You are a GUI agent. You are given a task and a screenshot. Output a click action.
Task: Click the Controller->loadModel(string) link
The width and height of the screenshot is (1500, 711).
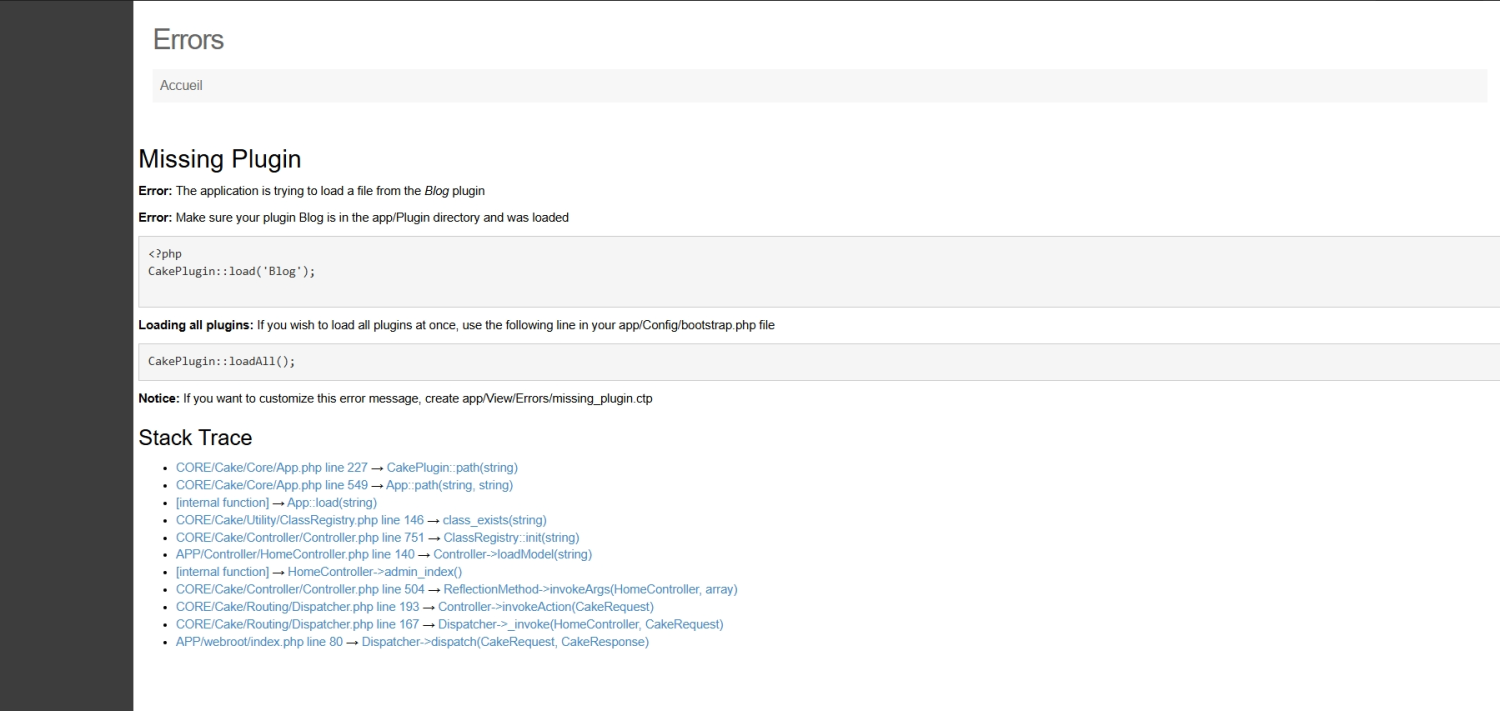coord(512,555)
